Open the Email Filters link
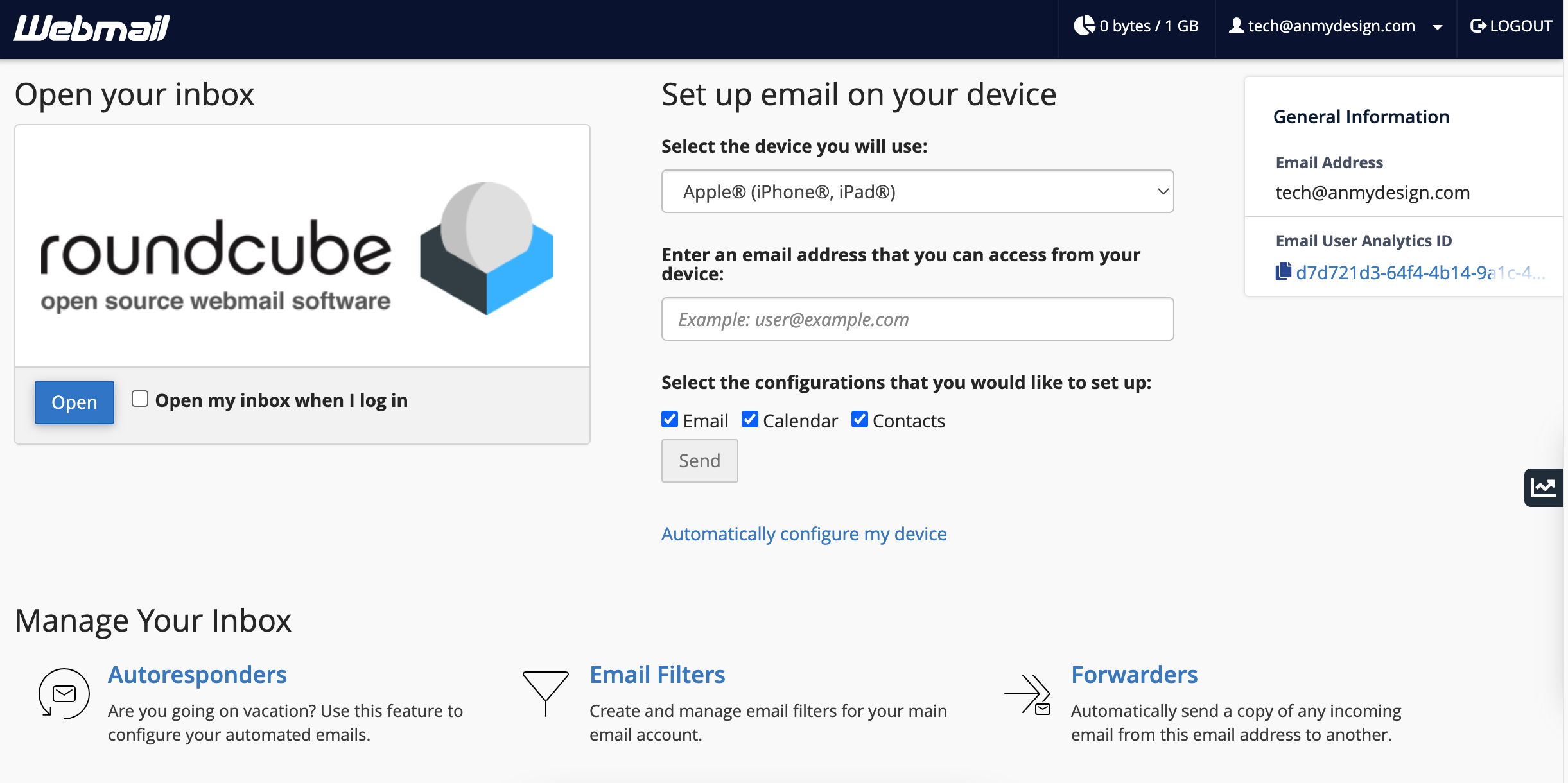The height and width of the screenshot is (783, 1568). (658, 675)
